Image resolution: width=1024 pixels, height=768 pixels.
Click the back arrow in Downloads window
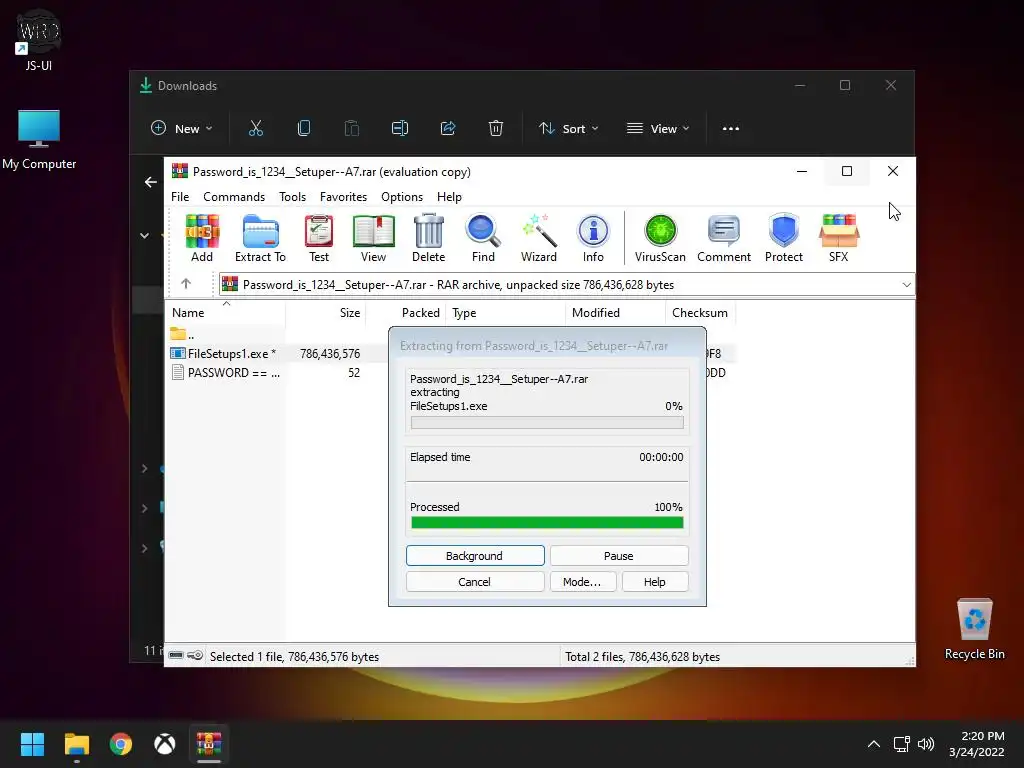pos(151,182)
